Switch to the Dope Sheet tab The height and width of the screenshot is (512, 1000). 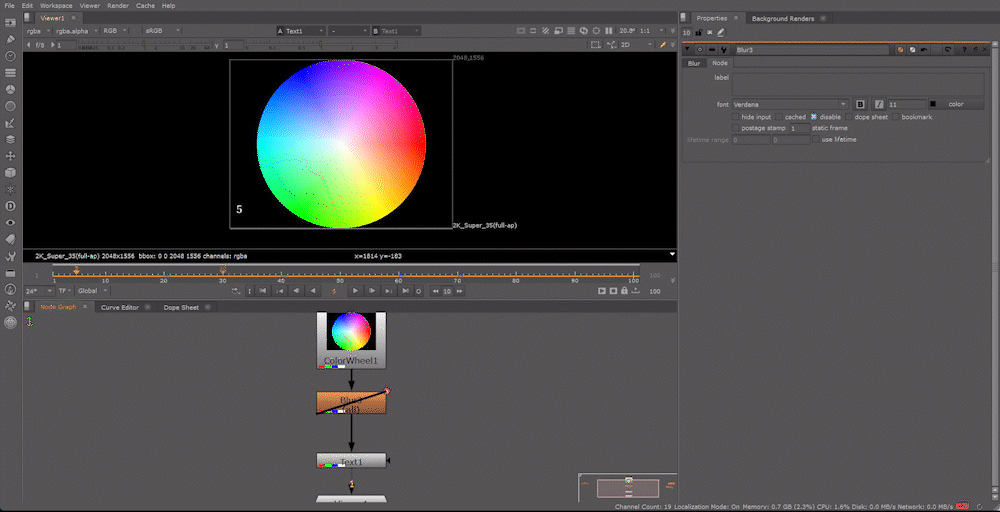coord(181,307)
